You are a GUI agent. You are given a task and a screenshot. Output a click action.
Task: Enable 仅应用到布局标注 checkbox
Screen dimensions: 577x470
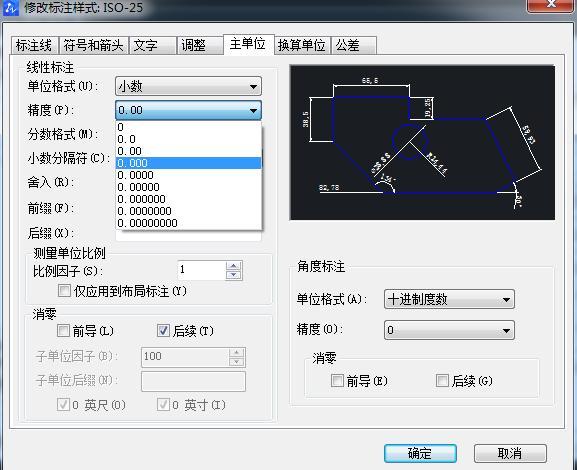click(64, 291)
